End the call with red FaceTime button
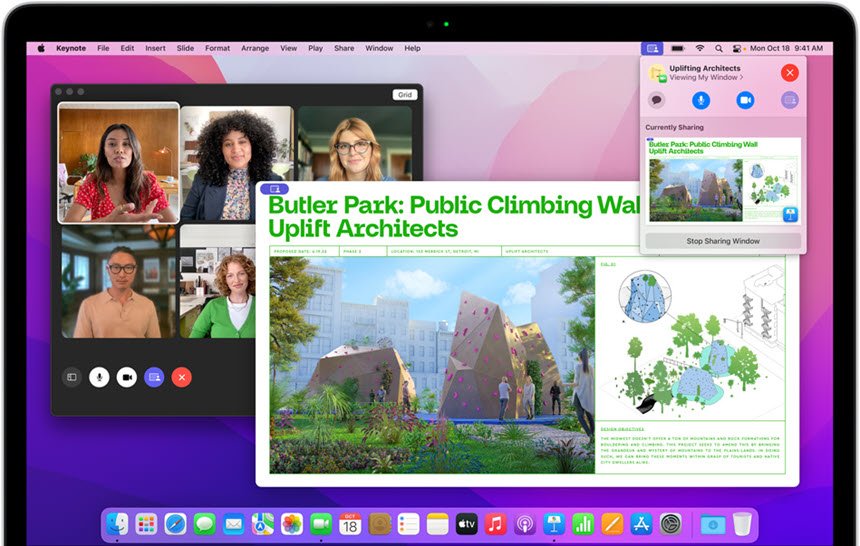860x546 pixels. pos(182,377)
